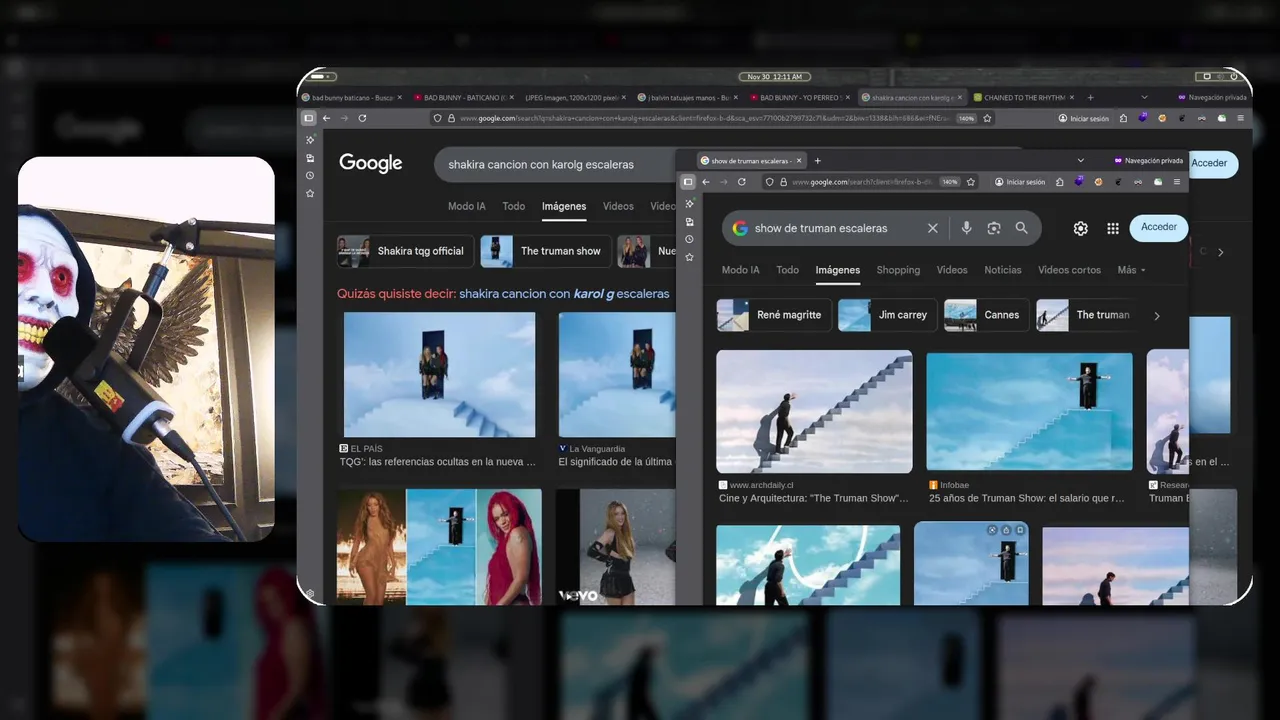
Task: Switch to j balvin tatuajes manos tab
Action: tap(688, 98)
